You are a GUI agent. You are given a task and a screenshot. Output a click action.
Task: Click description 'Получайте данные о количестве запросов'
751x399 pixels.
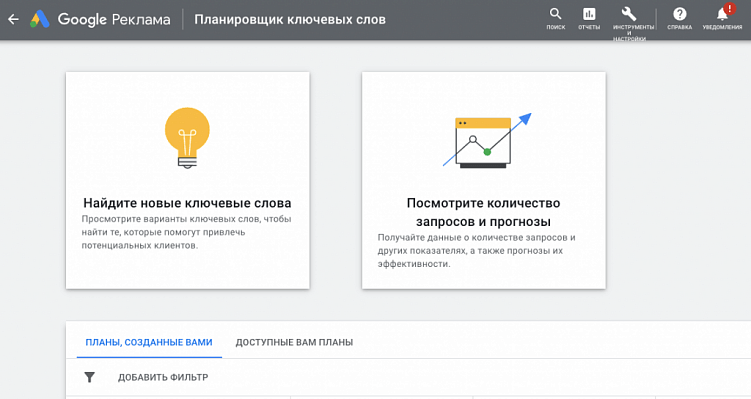[477, 251]
